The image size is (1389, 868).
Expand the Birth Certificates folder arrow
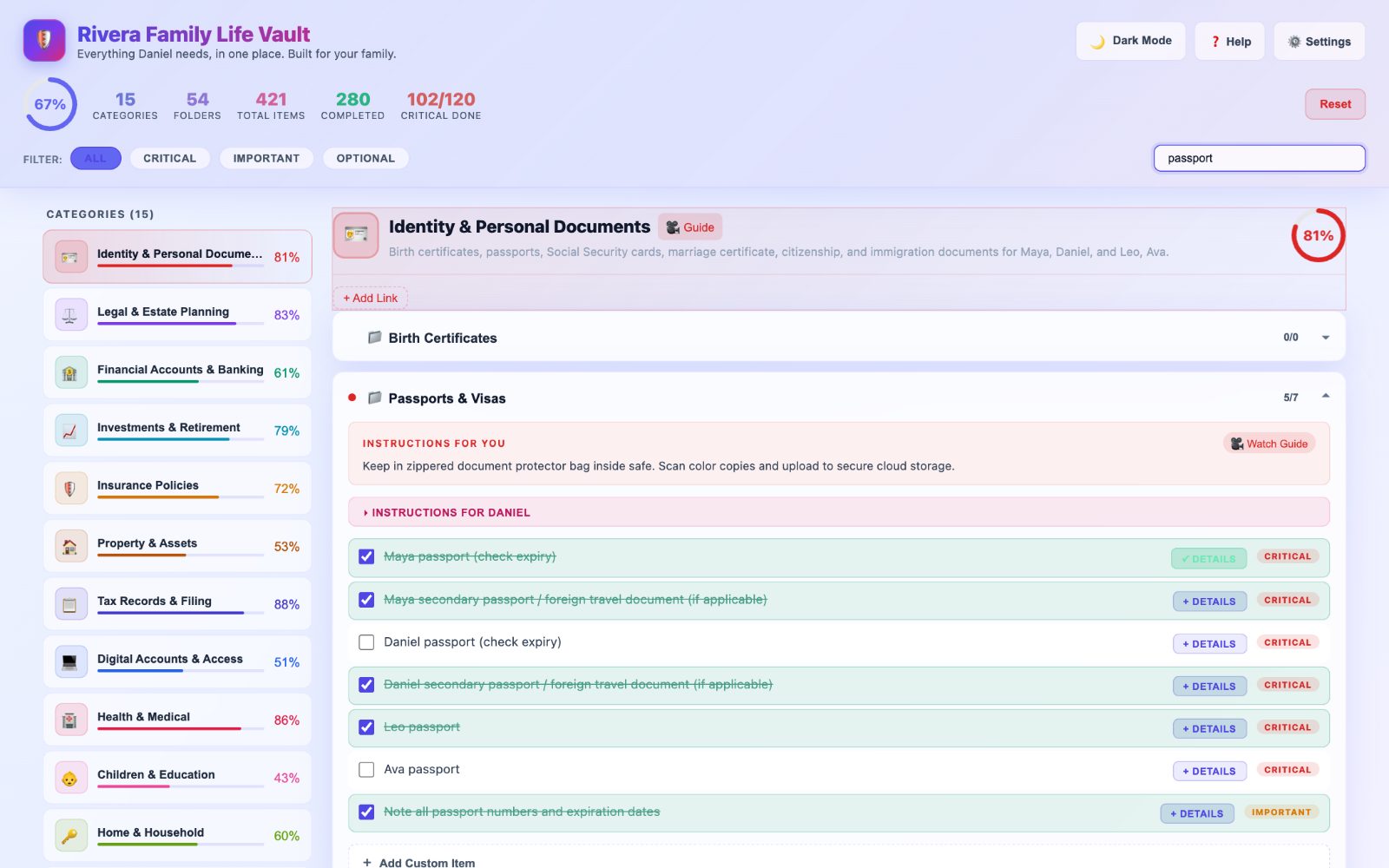(x=1326, y=338)
